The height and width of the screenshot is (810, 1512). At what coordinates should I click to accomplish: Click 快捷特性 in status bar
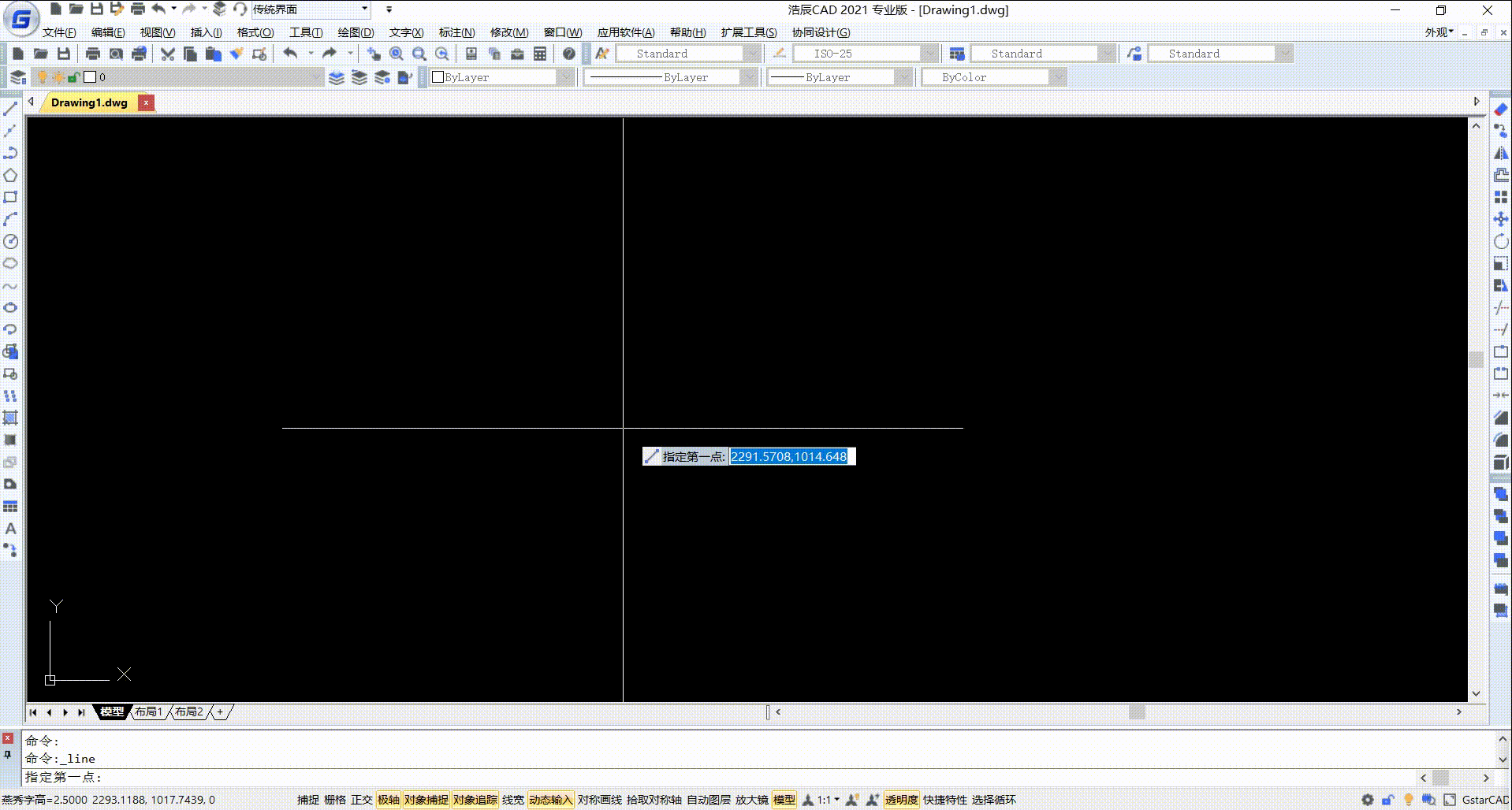(945, 800)
